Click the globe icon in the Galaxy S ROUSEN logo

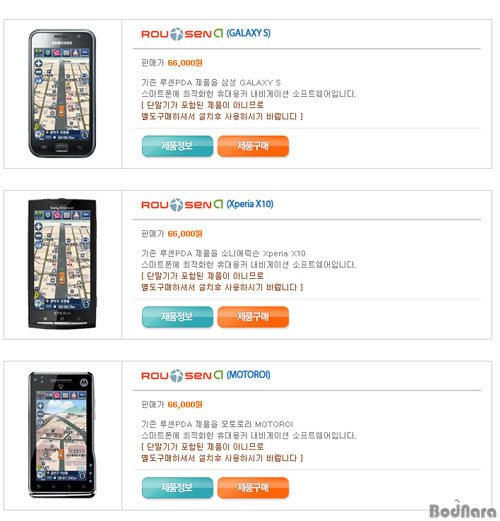click(x=177, y=34)
